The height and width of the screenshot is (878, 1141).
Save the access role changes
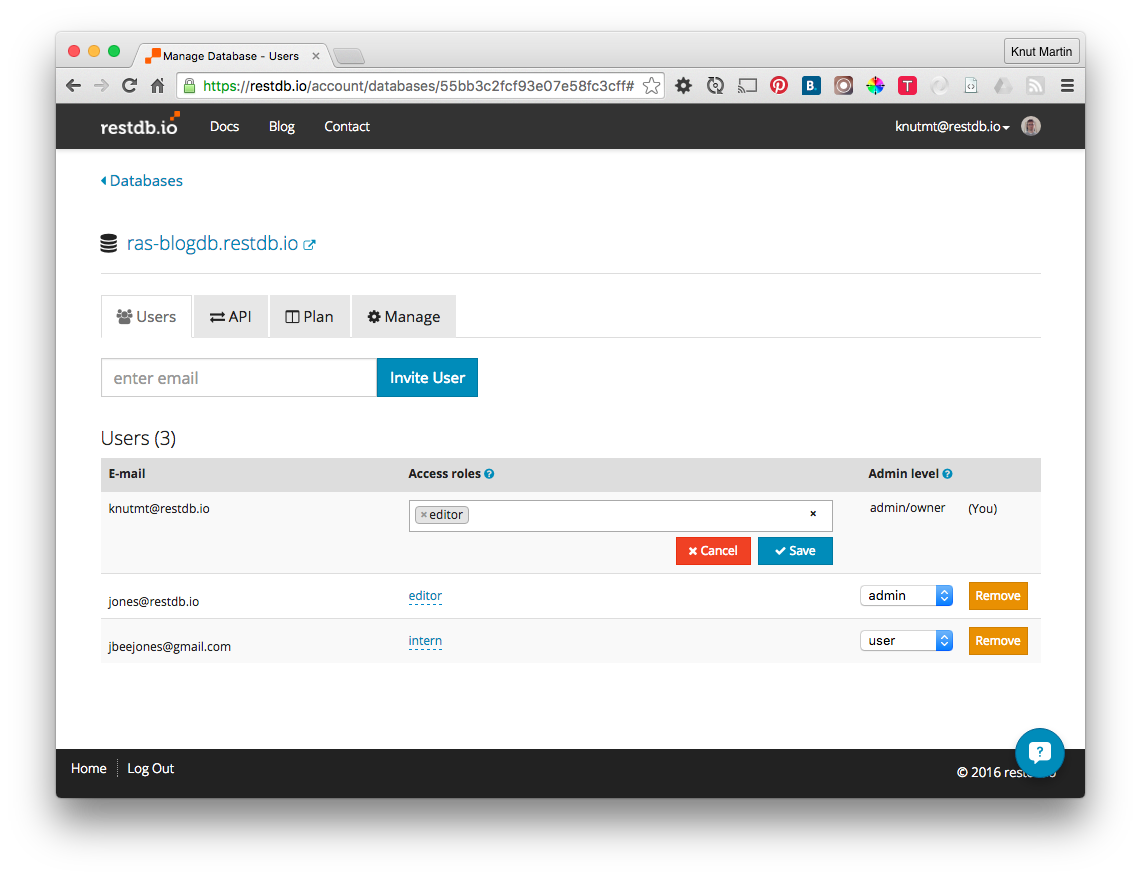click(x=795, y=551)
